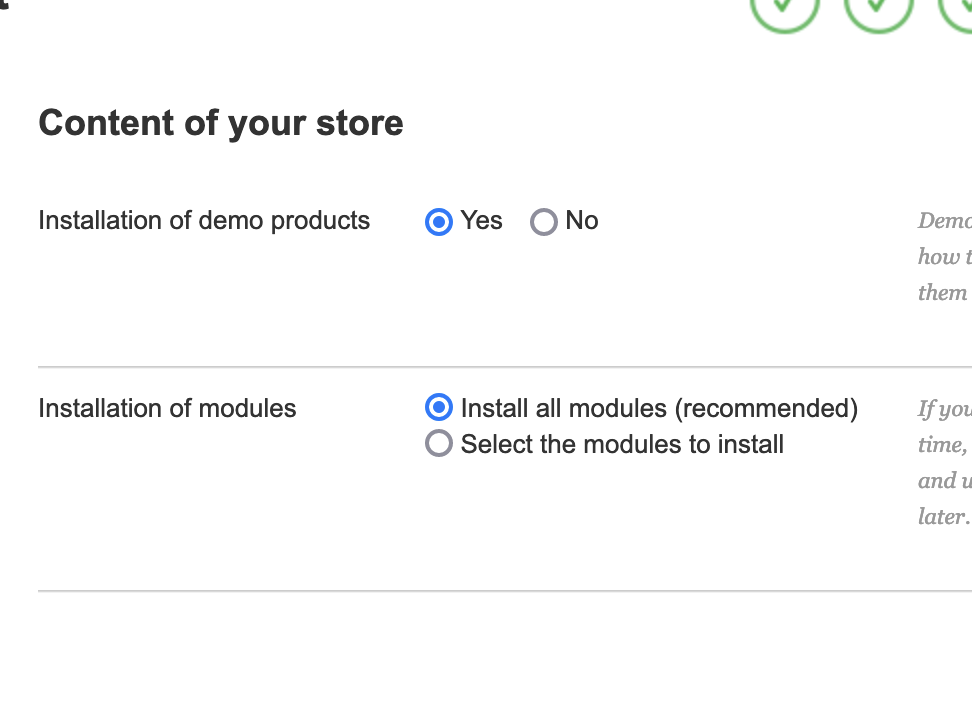972x712 pixels.
Task: Click the Installation of demo products label
Action: point(204,221)
